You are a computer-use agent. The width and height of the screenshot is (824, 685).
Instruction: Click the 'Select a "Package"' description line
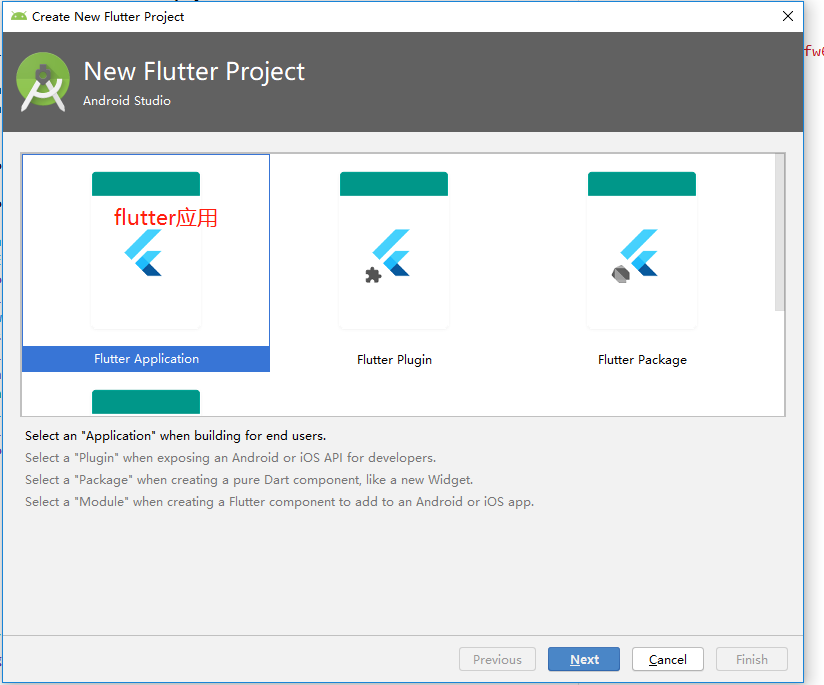coord(249,480)
